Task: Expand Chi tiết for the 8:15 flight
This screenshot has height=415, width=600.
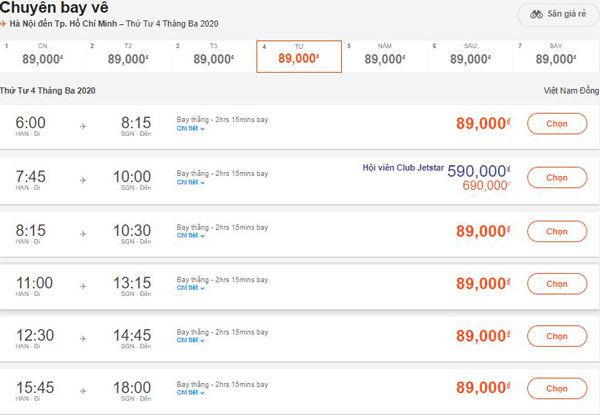Action: [191, 236]
